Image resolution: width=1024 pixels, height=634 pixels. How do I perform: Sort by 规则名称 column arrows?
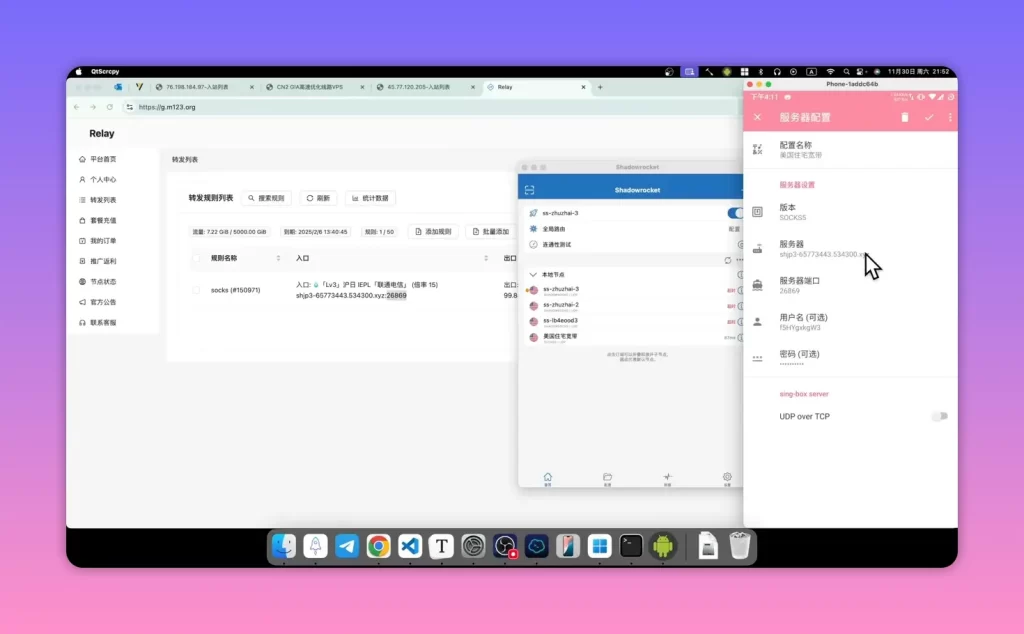[278, 259]
